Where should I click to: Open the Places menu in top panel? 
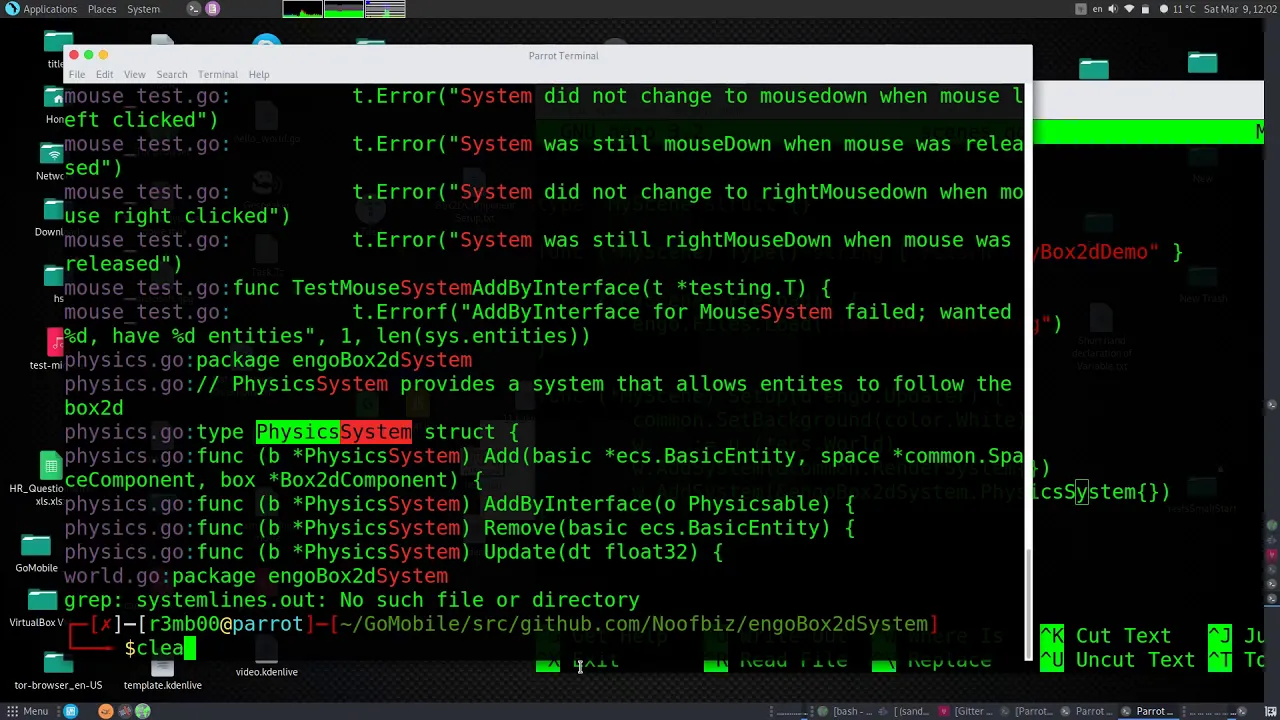coord(101,9)
